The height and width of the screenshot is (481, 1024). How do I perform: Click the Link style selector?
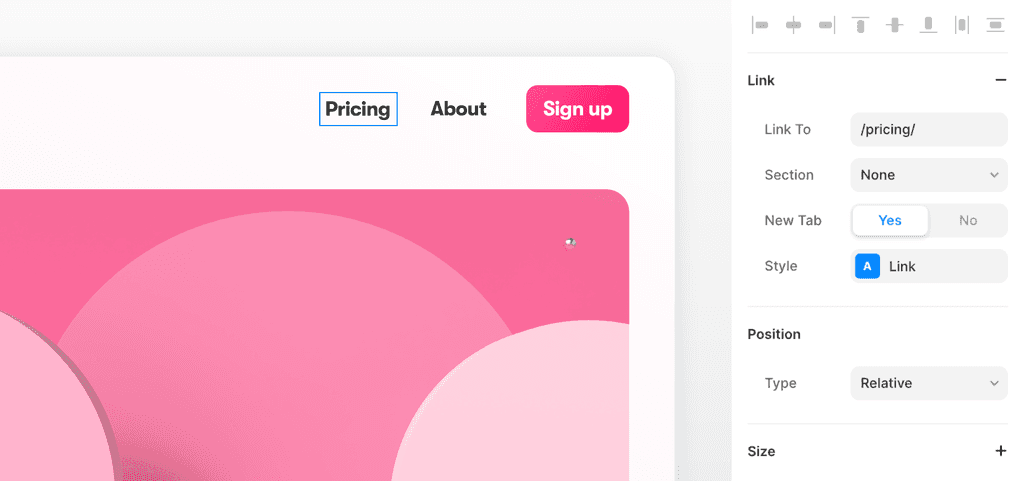click(940, 267)
